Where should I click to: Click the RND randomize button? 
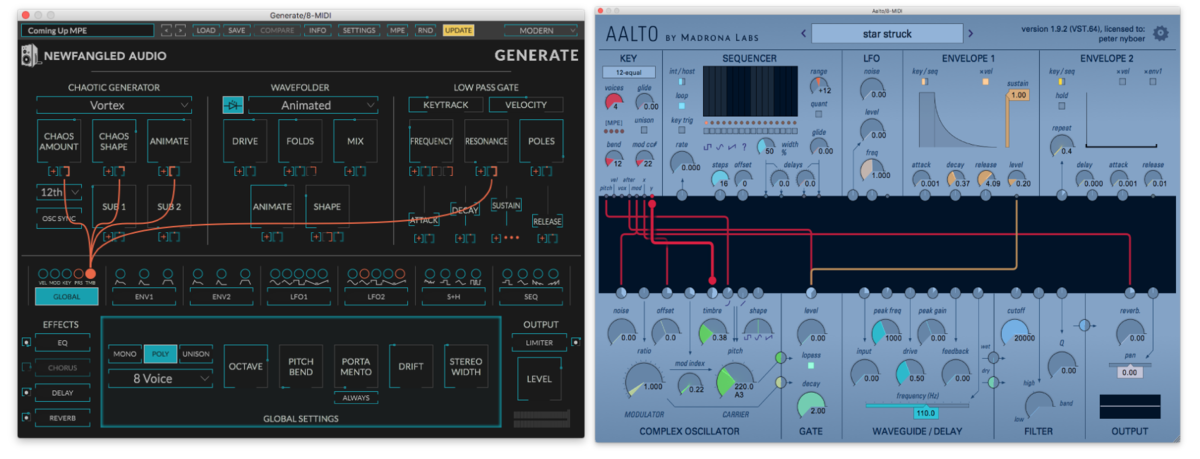(x=425, y=31)
